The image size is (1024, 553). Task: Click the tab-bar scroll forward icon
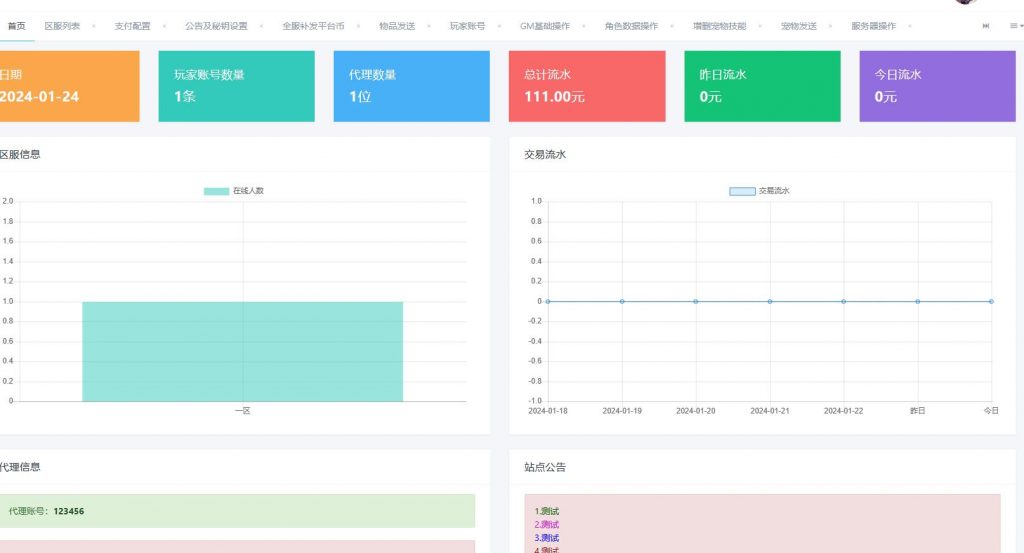point(985,26)
